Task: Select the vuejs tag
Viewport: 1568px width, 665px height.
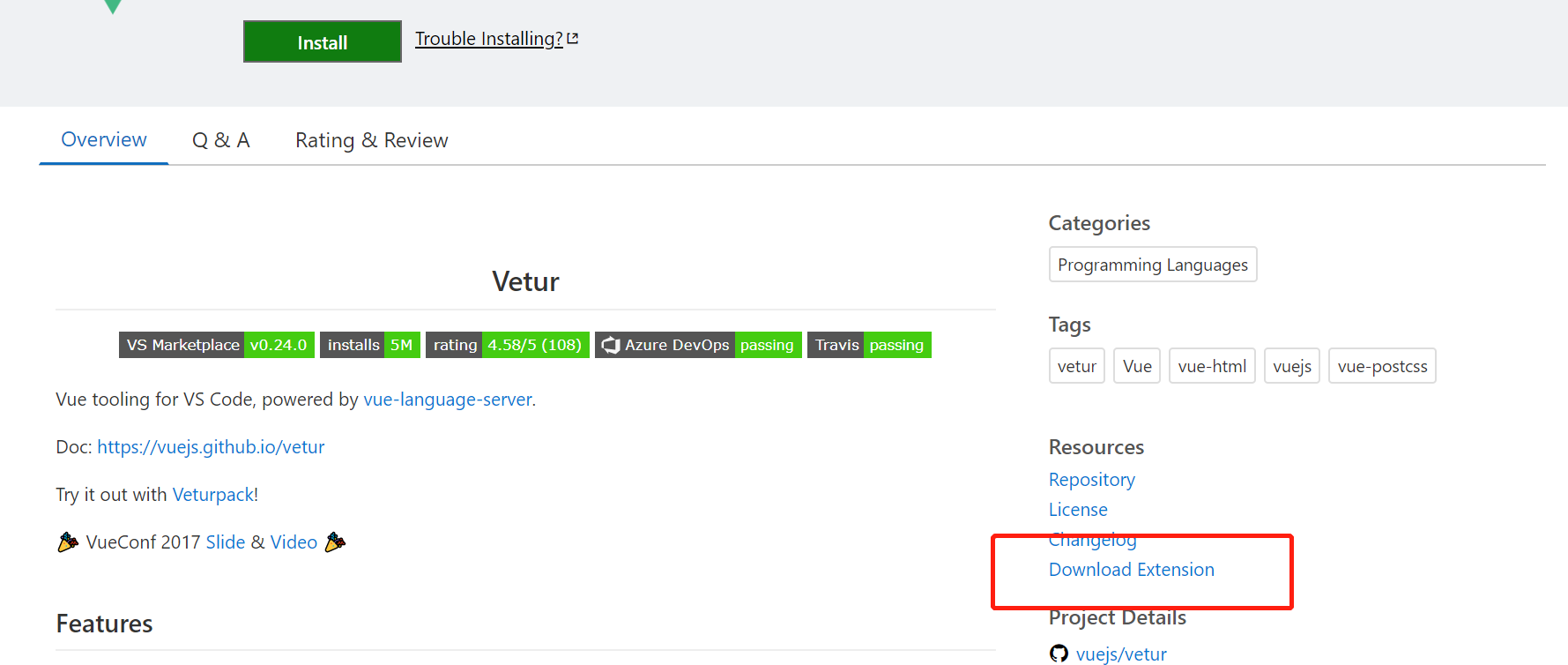Action: coord(1292,366)
